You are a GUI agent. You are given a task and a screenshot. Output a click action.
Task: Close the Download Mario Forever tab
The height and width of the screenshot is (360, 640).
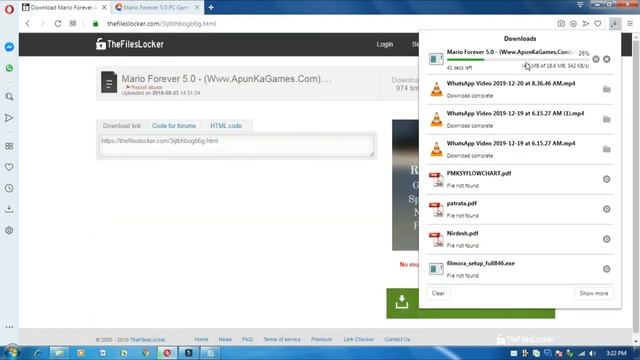point(104,7)
